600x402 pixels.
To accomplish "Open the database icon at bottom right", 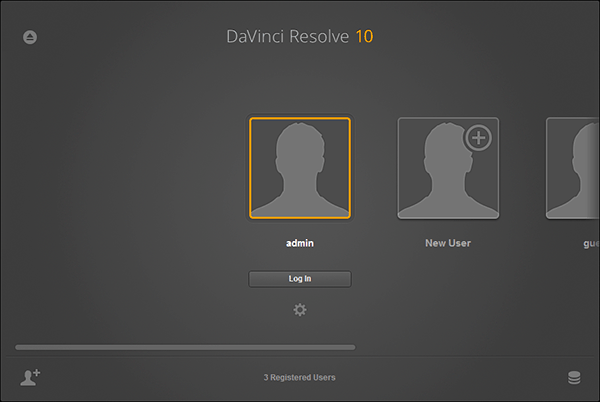I will [574, 378].
